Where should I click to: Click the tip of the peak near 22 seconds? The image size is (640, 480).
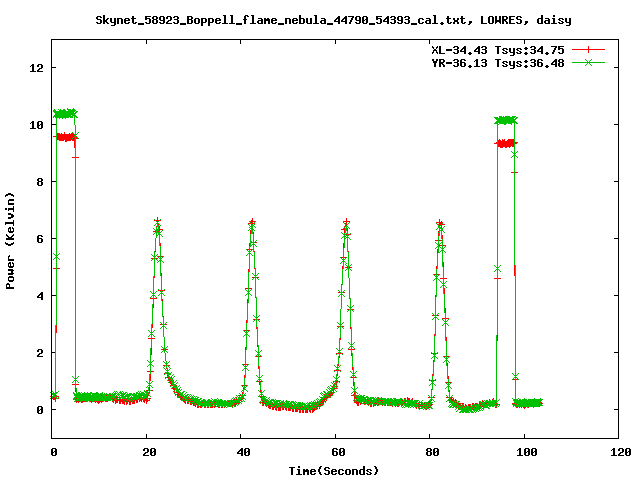pos(158,221)
